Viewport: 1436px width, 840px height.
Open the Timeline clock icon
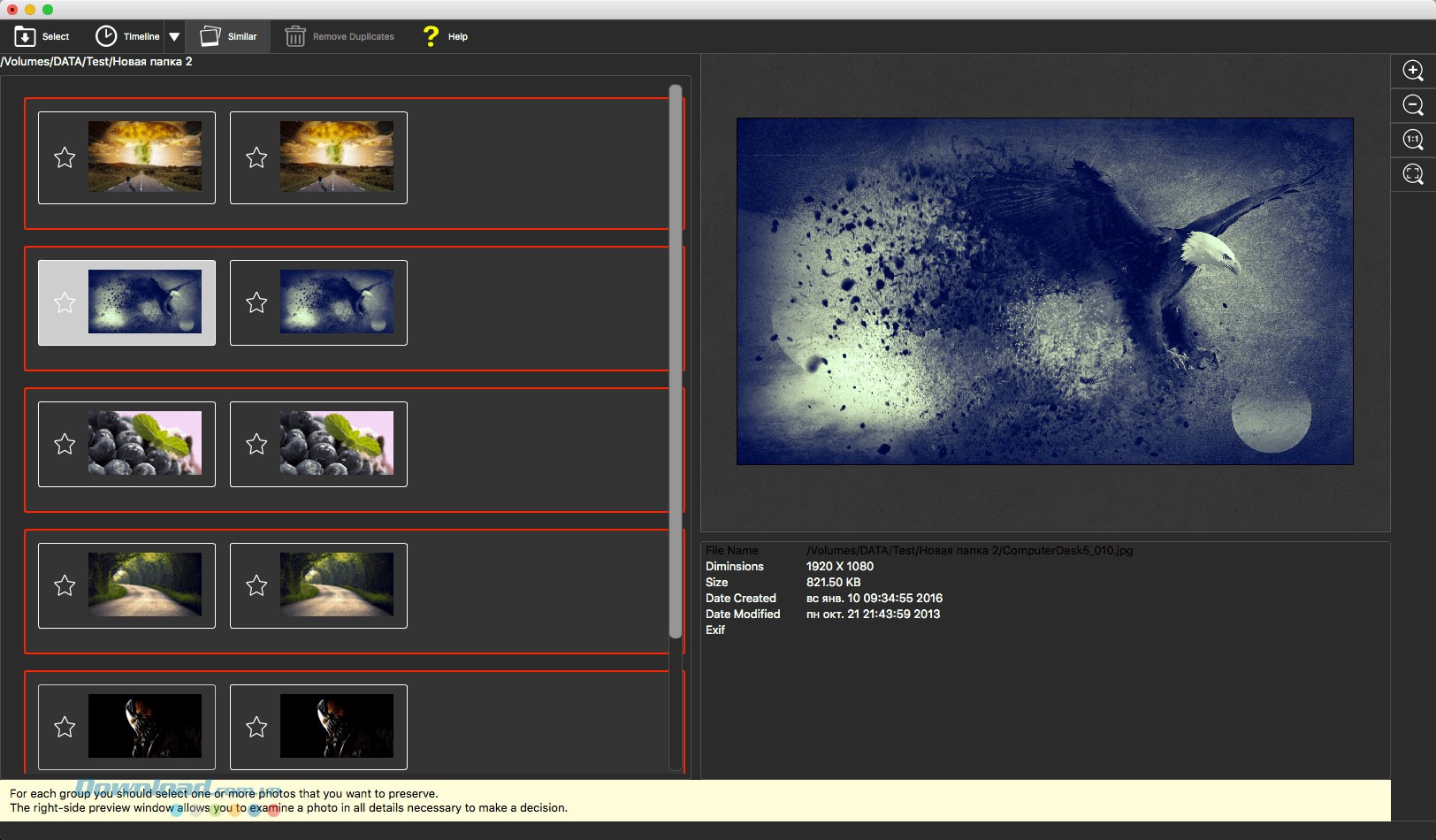pos(106,36)
